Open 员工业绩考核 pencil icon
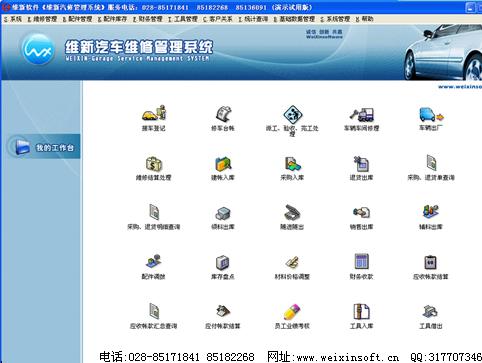 (x=292, y=312)
